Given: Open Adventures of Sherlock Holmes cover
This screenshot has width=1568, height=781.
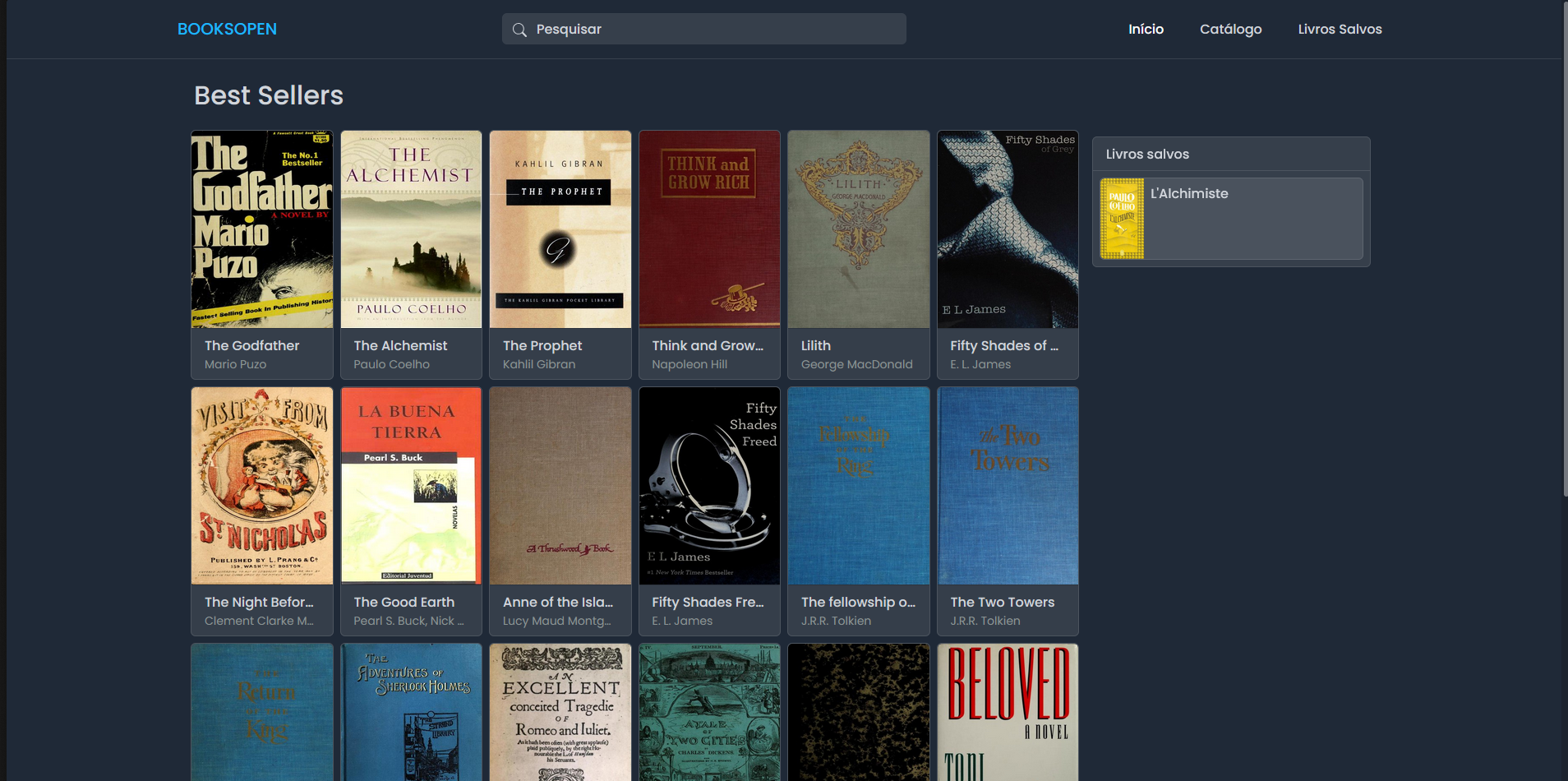Looking at the screenshot, I should [411, 712].
